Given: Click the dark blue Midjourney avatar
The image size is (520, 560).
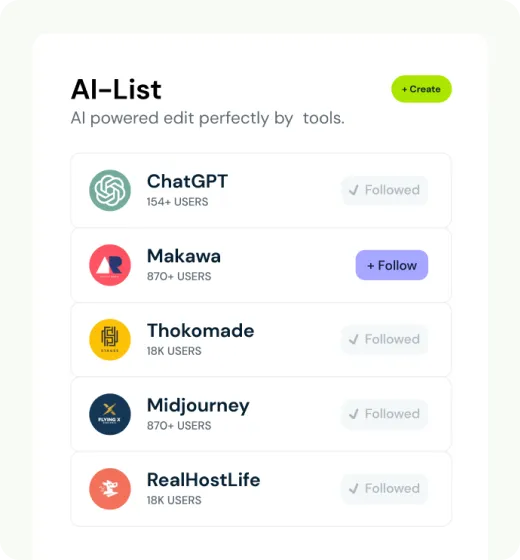Looking at the screenshot, I should (110, 414).
